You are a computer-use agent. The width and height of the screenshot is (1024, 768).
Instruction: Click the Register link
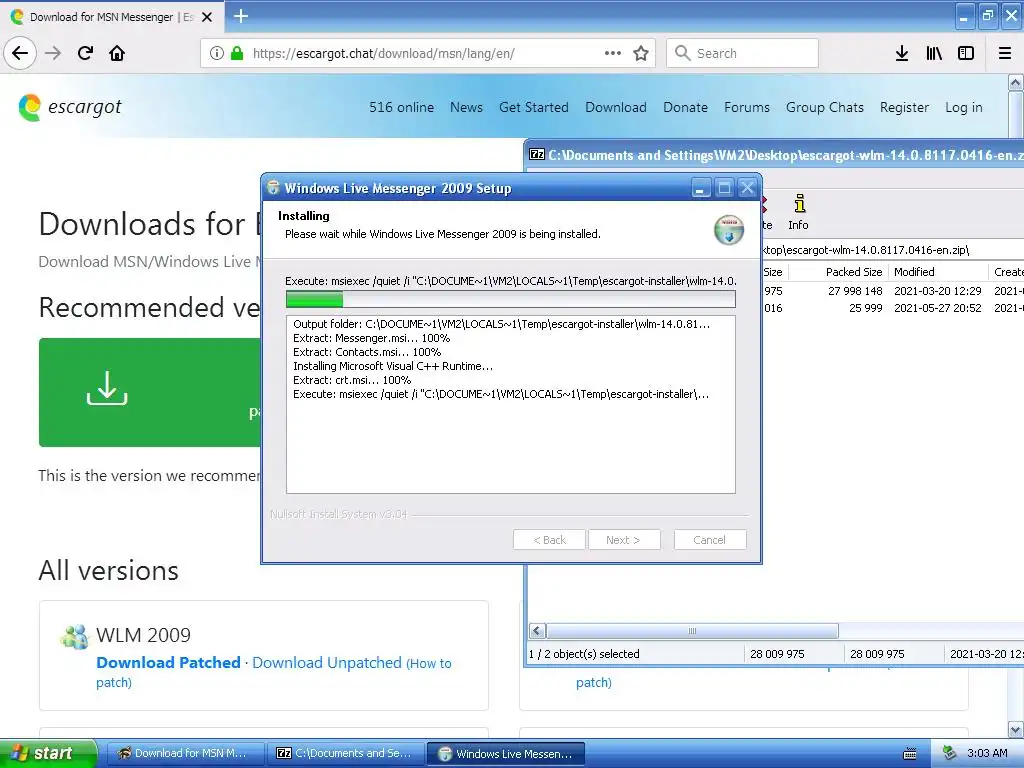[x=904, y=107]
